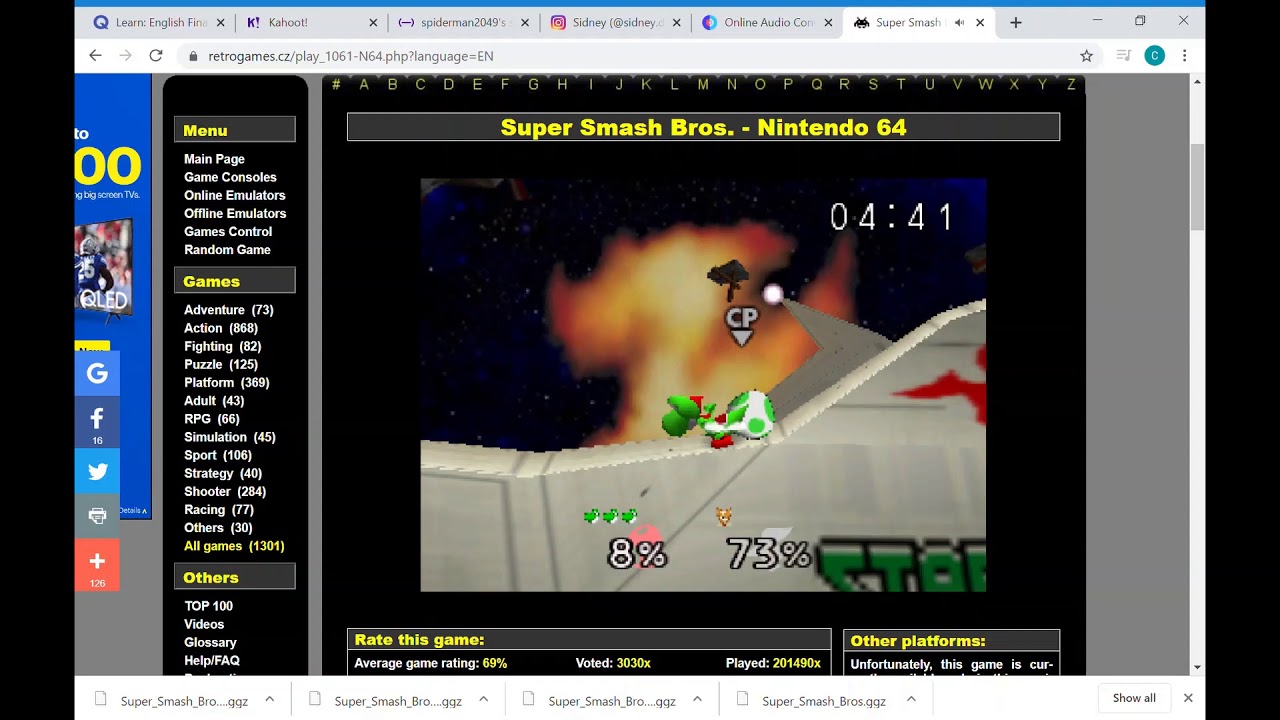1280x720 pixels.
Task: Select Fighting (82) category
Action: tap(222, 346)
